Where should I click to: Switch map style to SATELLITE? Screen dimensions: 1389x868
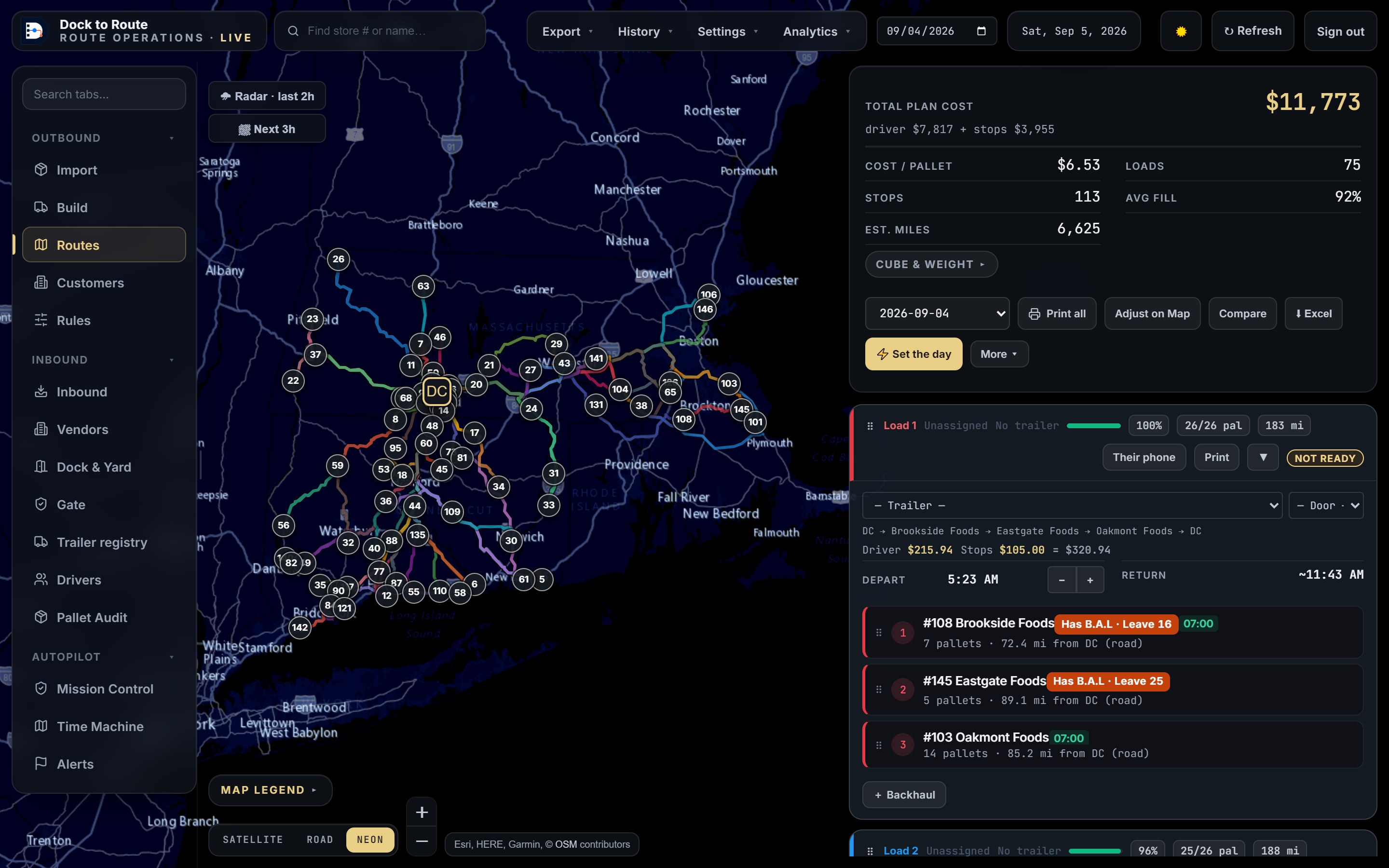(253, 840)
